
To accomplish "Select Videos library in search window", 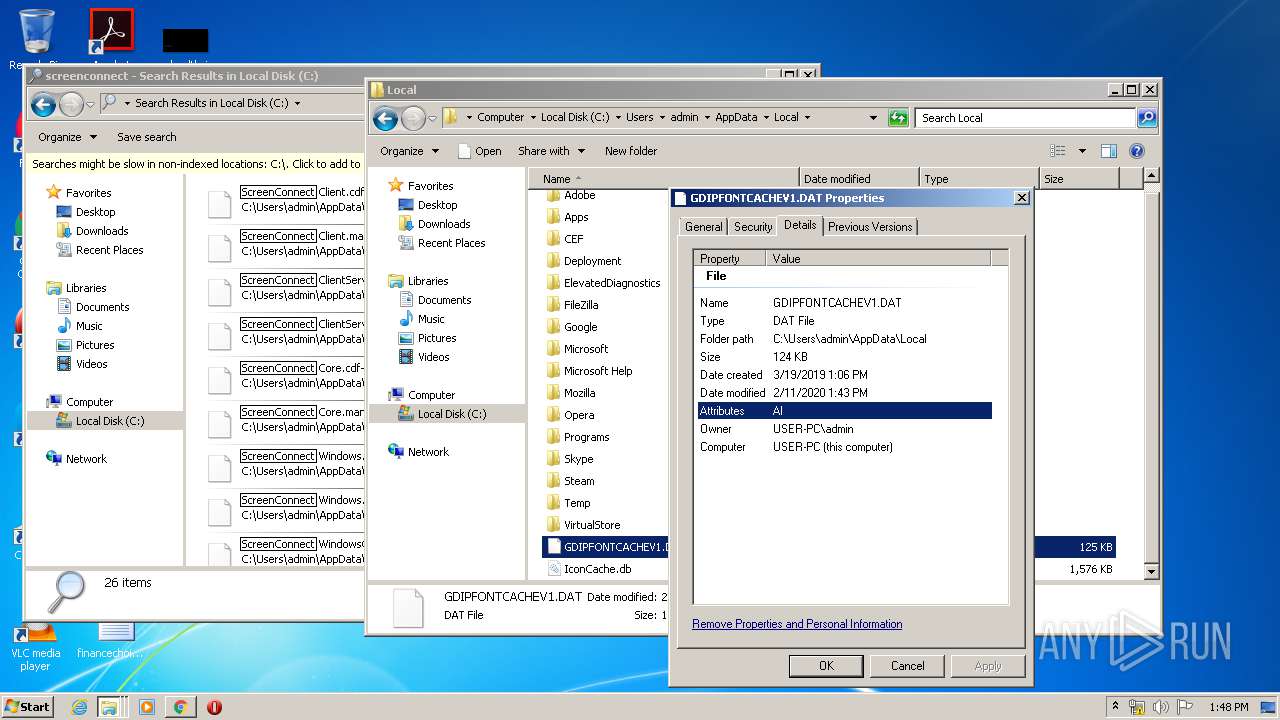I will [x=91, y=364].
